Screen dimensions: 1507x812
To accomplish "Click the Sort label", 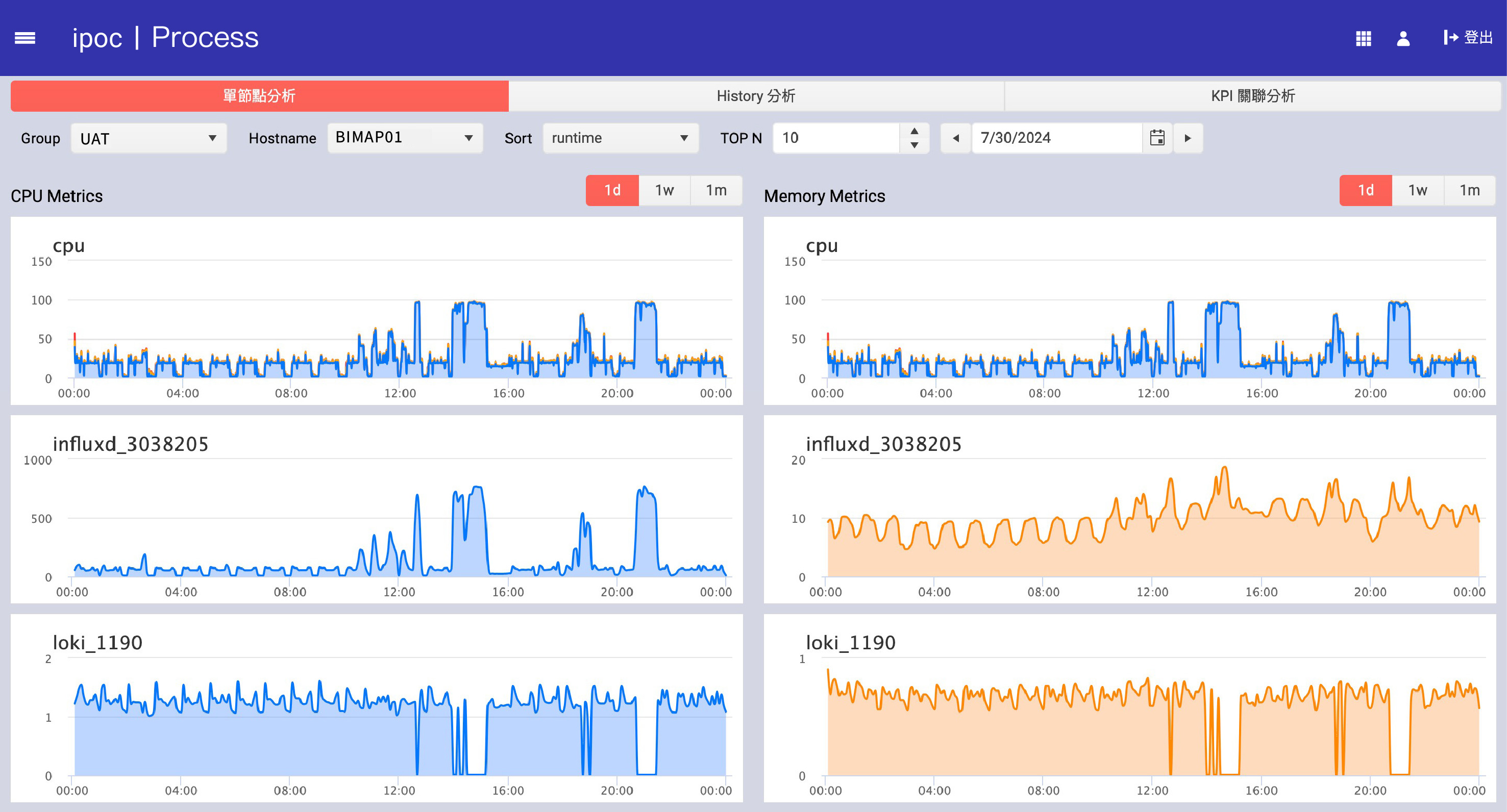I will click(518, 139).
